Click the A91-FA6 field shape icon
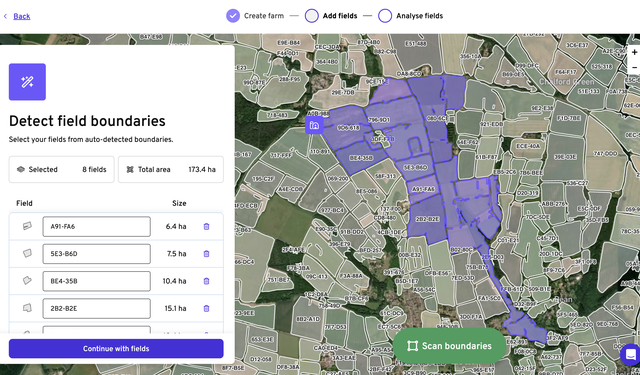Screen dimensions: 640x375 pos(27,226)
